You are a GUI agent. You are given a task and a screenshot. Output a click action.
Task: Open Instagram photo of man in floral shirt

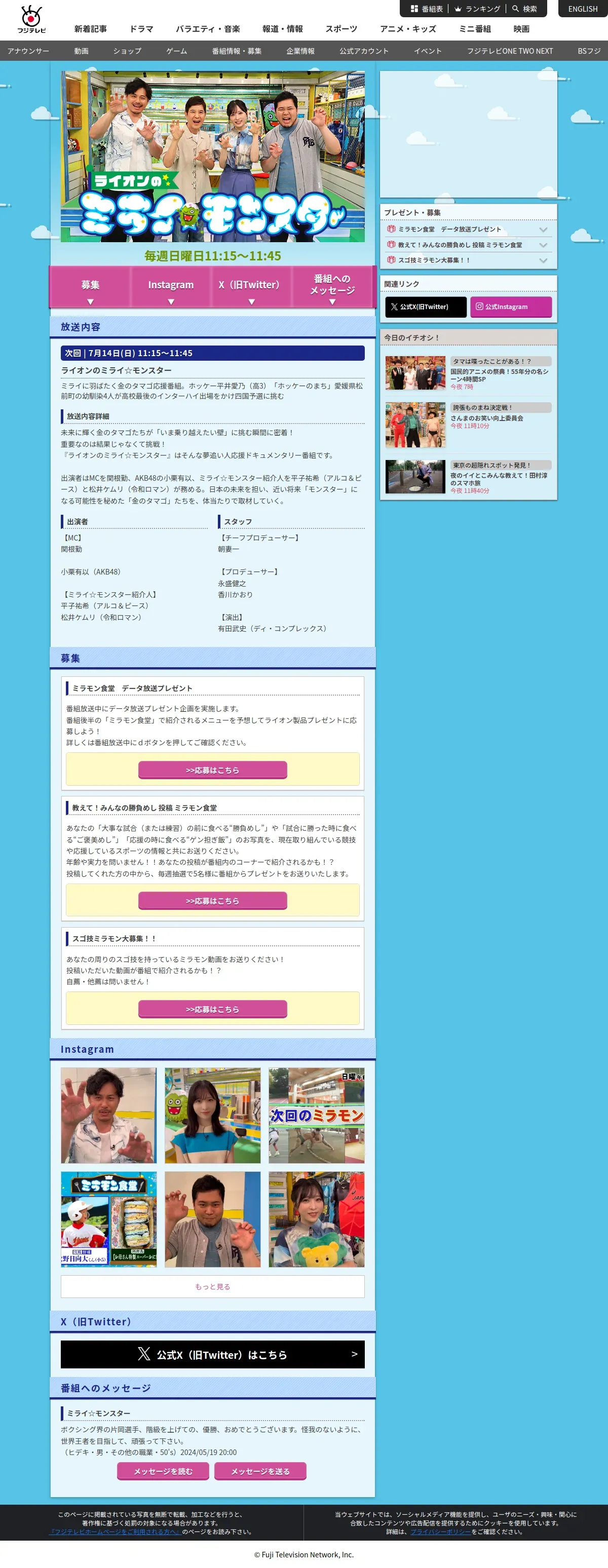(108, 1115)
